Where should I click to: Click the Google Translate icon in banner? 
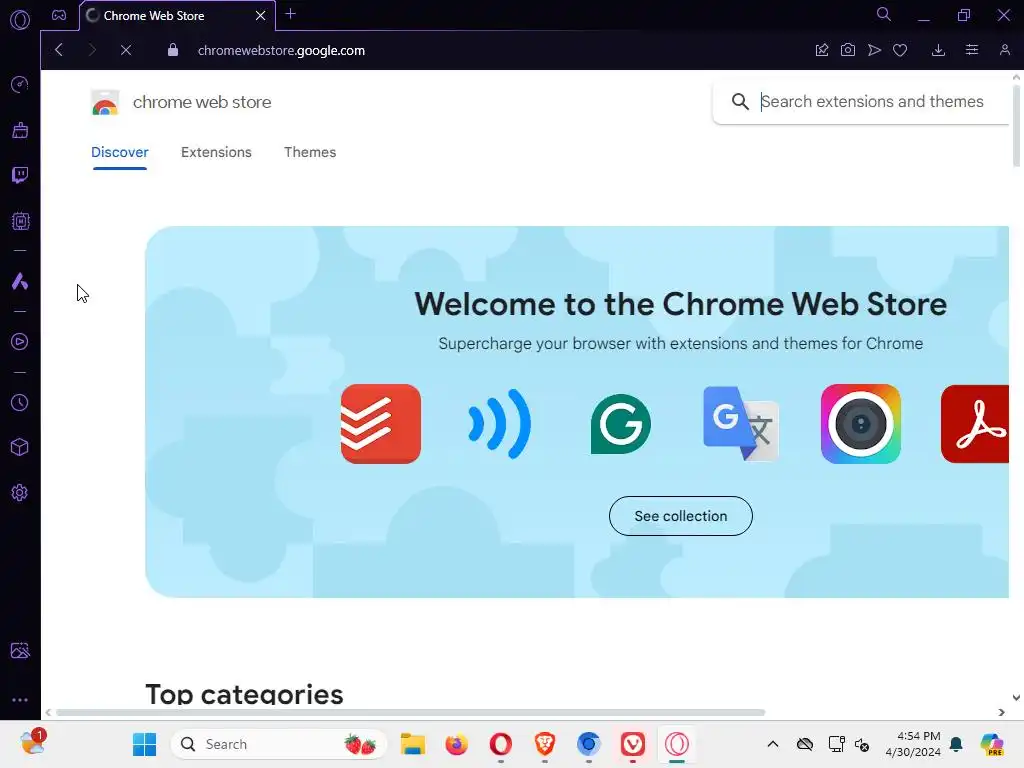point(741,424)
